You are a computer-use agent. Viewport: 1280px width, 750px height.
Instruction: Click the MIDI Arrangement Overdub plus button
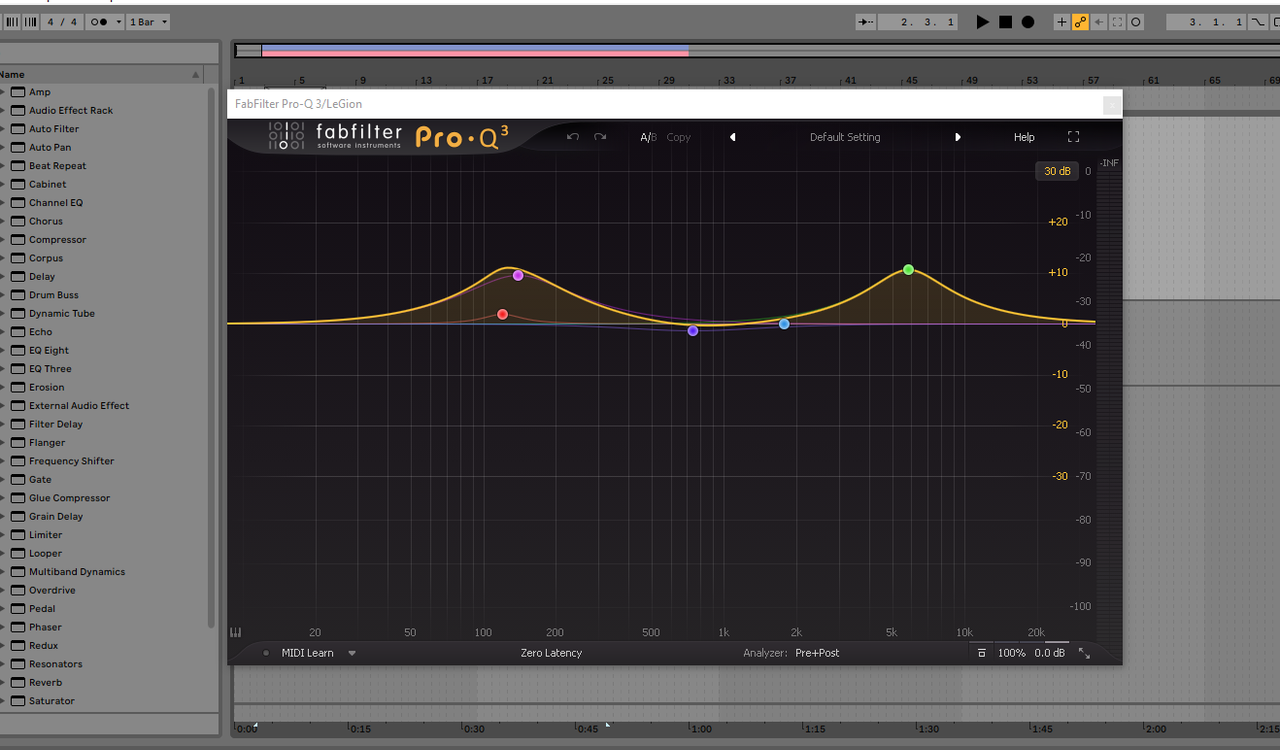1062,22
